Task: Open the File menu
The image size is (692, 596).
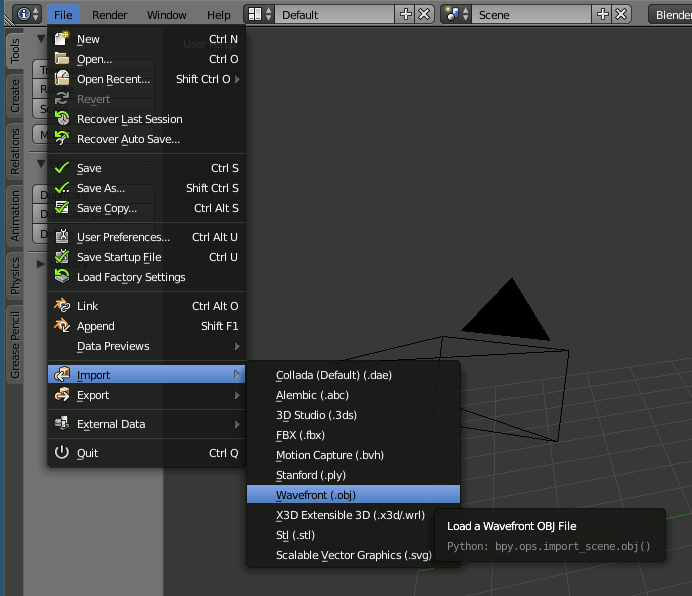Action: pos(63,15)
